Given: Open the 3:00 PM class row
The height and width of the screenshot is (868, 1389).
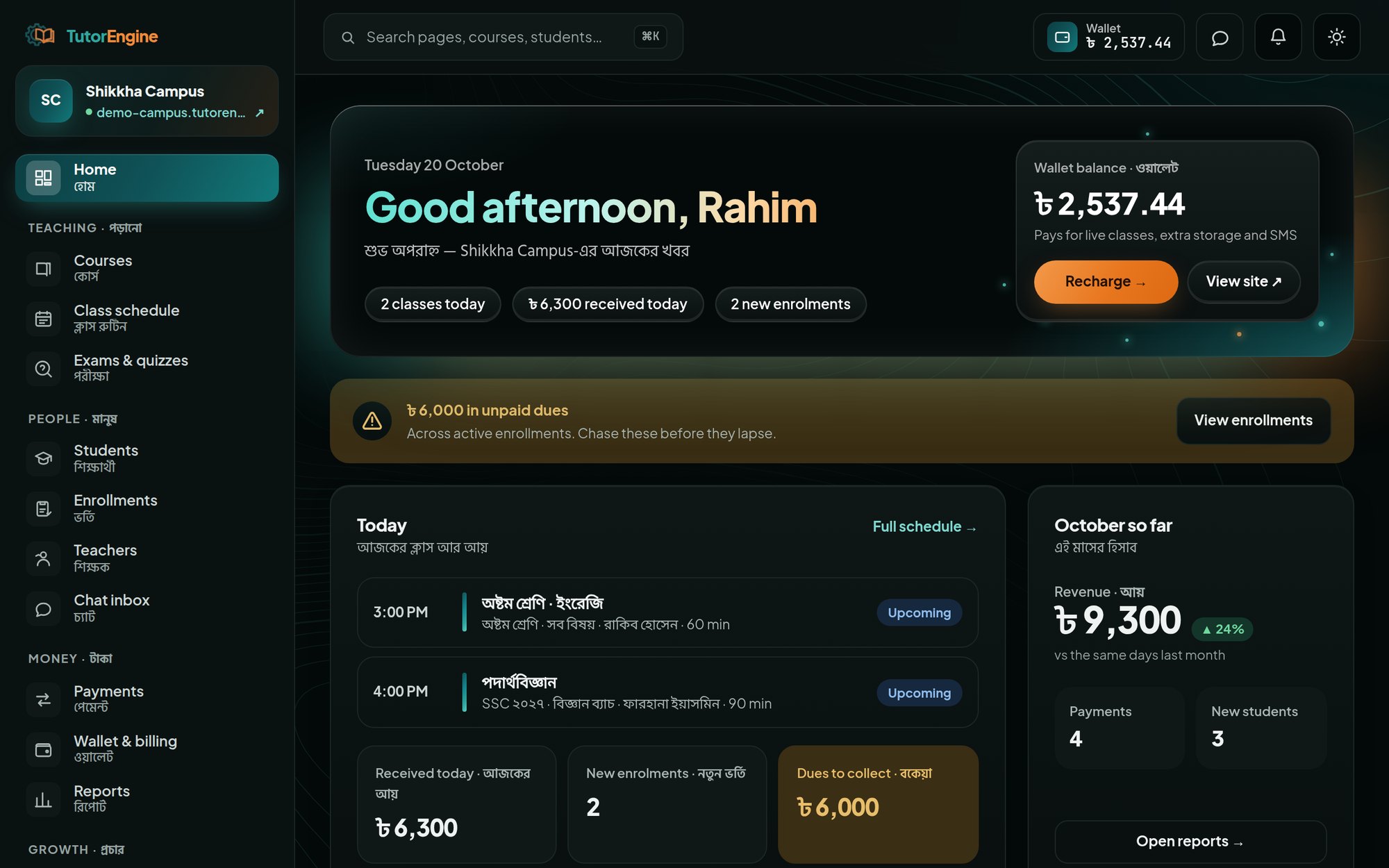Looking at the screenshot, I should tap(667, 612).
